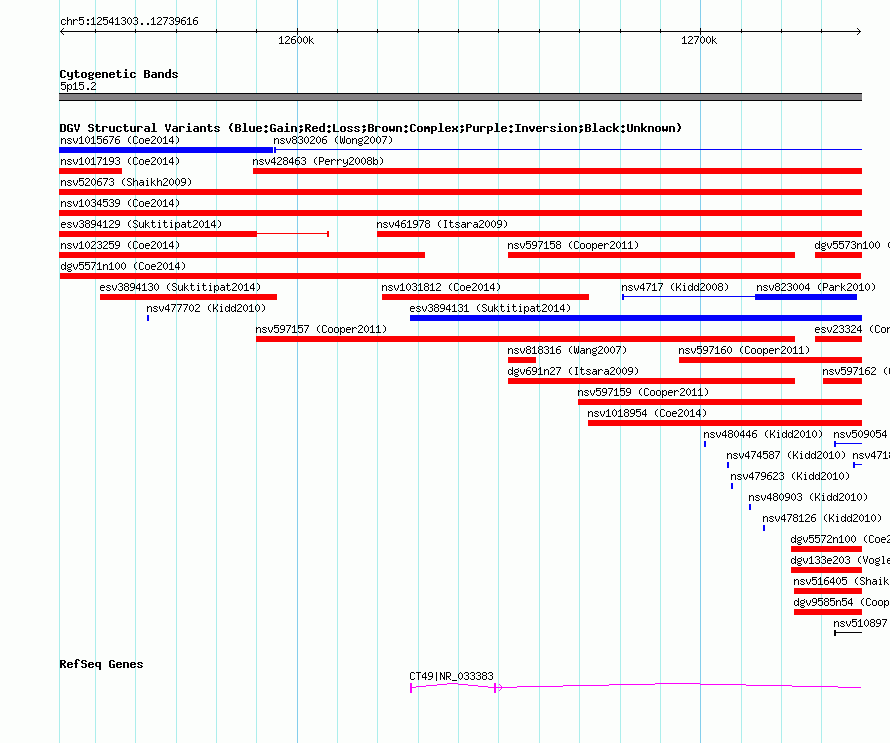Viewport: 890px width, 743px height.
Task: Select dgv5571n100 (Coe2014) label
Action: (x=123, y=266)
